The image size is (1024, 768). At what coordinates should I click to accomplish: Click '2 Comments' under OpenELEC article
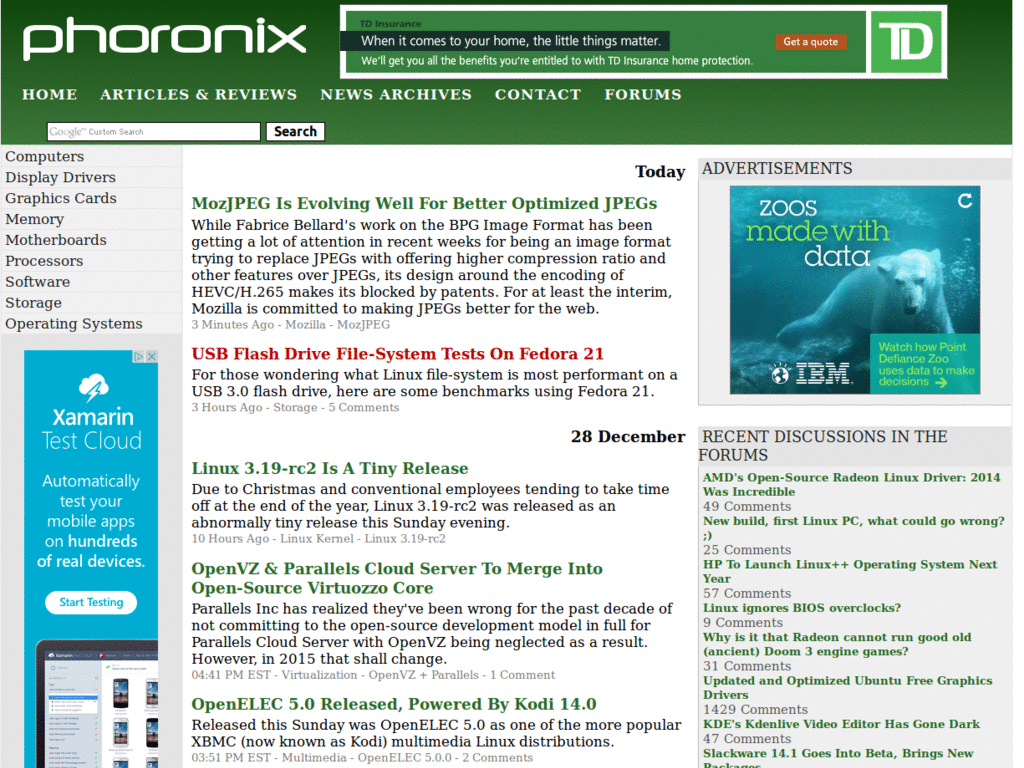(x=498, y=758)
